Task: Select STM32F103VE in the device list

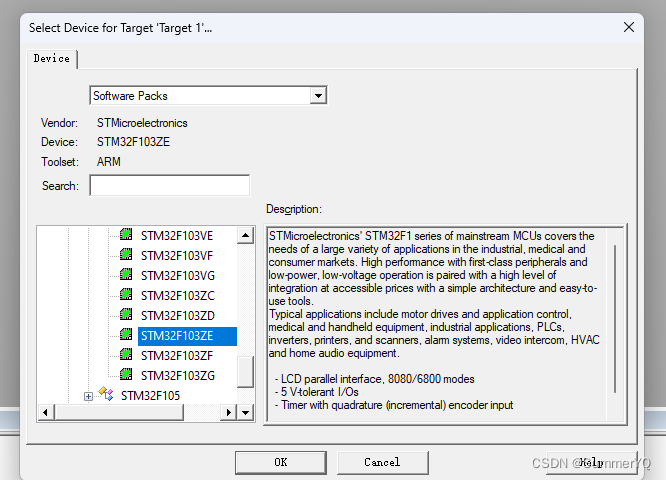Action: point(177,236)
